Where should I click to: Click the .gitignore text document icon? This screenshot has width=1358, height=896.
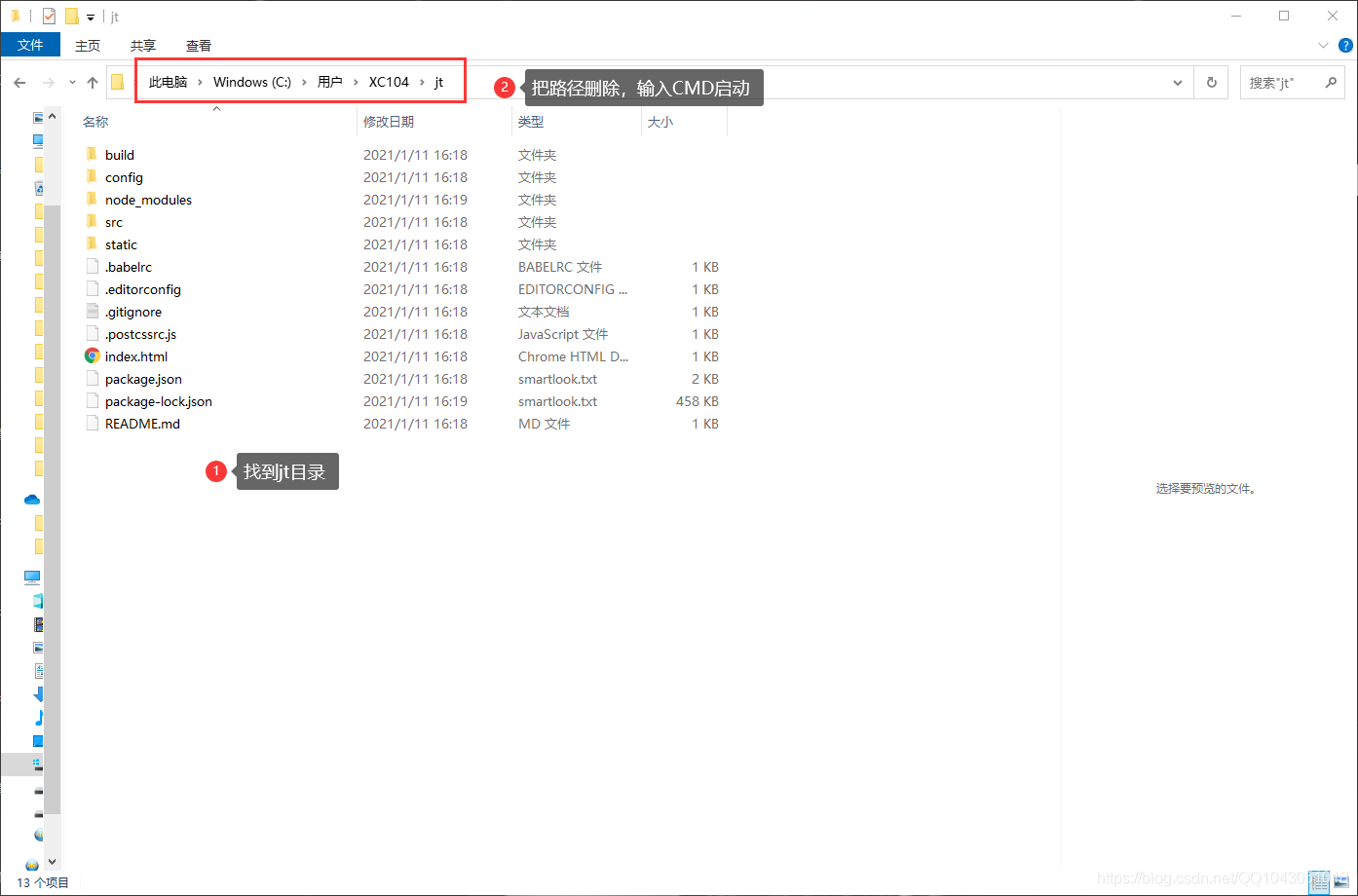pyautogui.click(x=92, y=311)
